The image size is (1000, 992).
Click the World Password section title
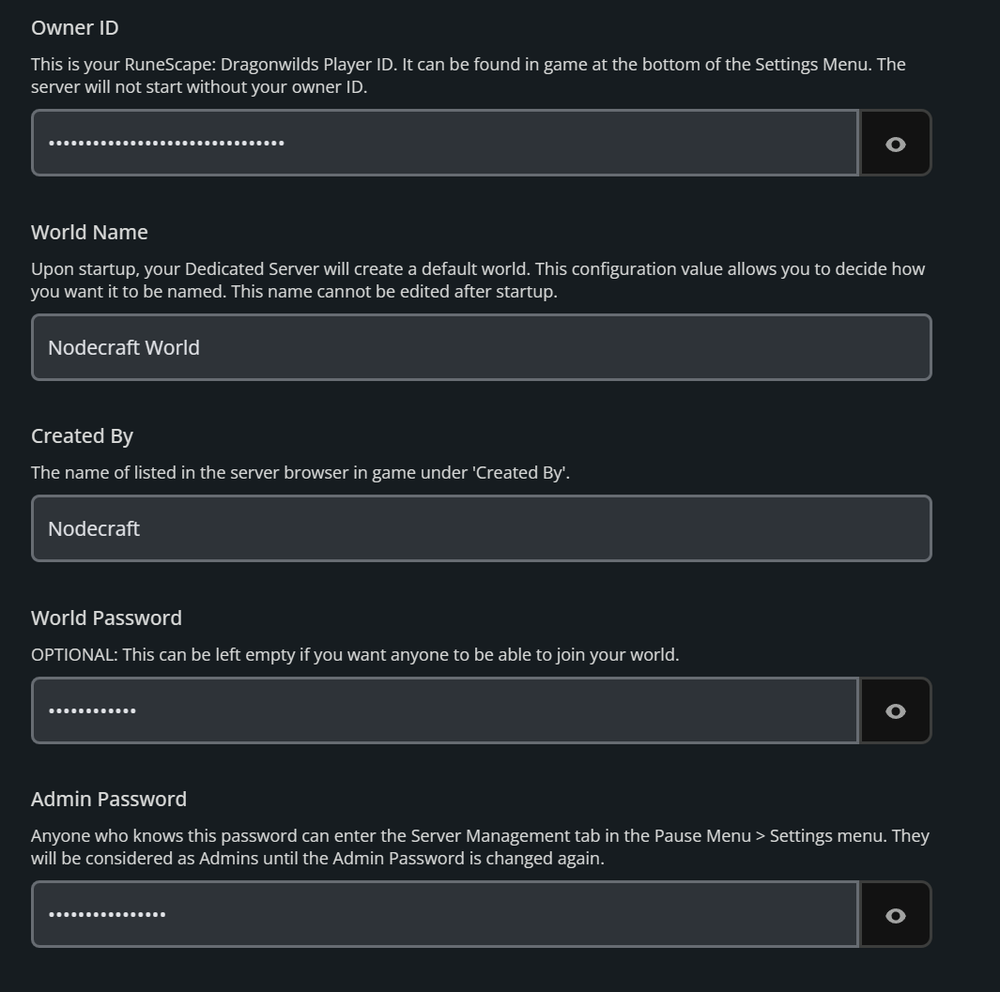[x=106, y=618]
